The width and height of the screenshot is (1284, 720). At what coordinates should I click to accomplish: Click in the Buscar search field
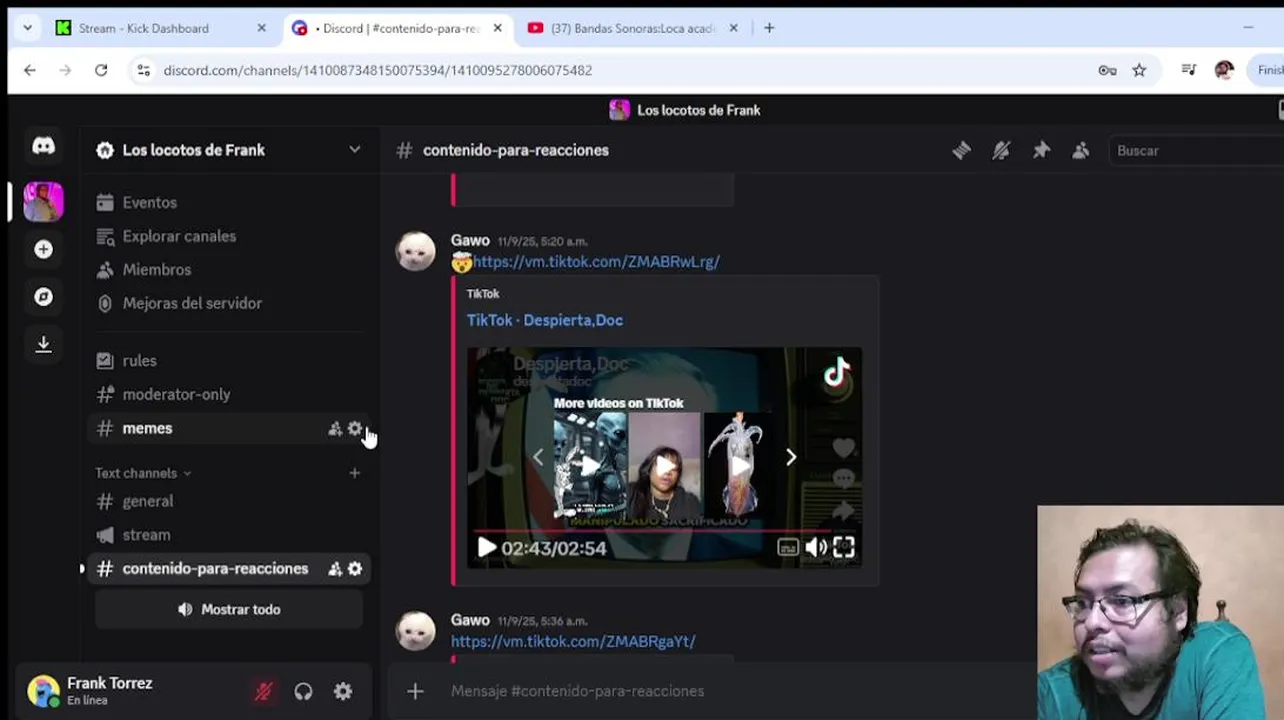point(1195,150)
